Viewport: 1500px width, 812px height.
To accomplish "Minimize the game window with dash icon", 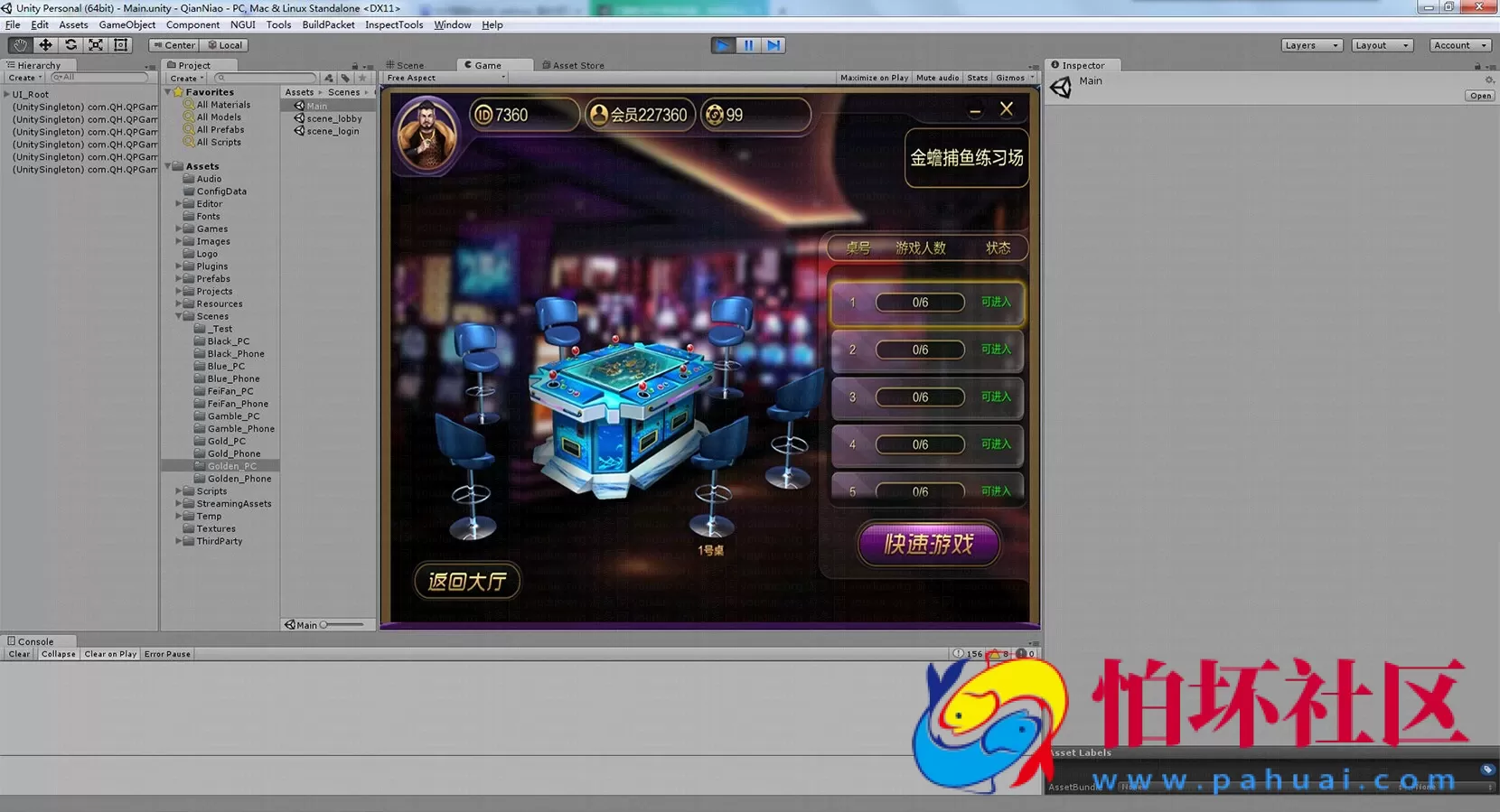I will (x=975, y=111).
